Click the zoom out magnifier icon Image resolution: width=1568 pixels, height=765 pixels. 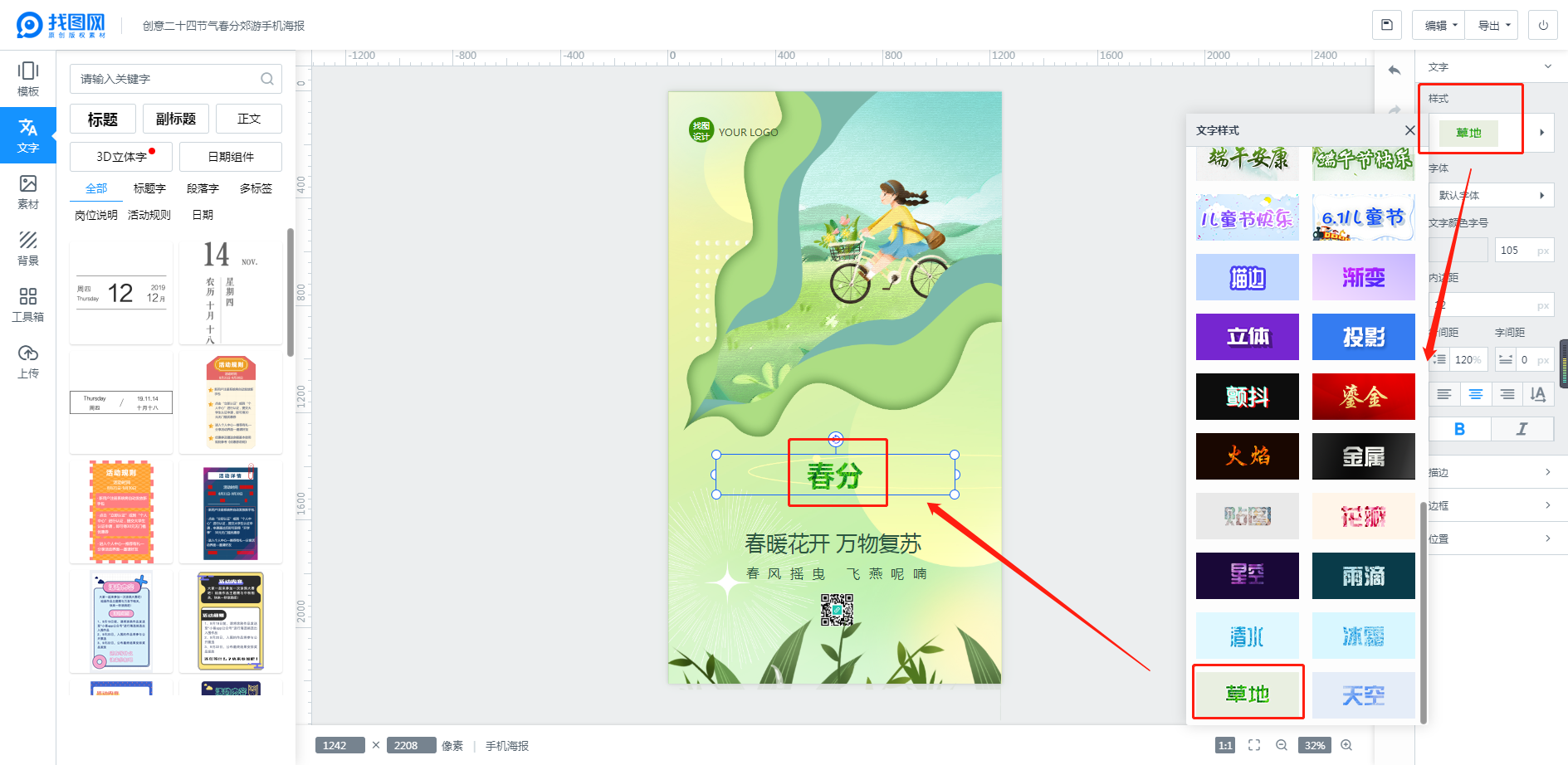click(1282, 745)
